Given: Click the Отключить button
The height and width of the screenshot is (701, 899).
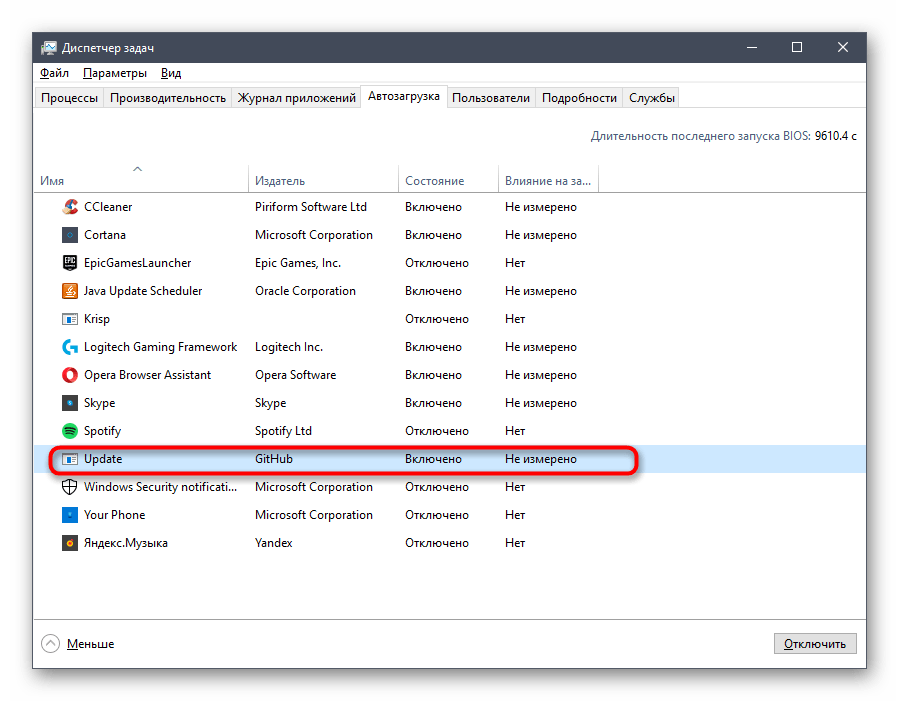Looking at the screenshot, I should (815, 644).
